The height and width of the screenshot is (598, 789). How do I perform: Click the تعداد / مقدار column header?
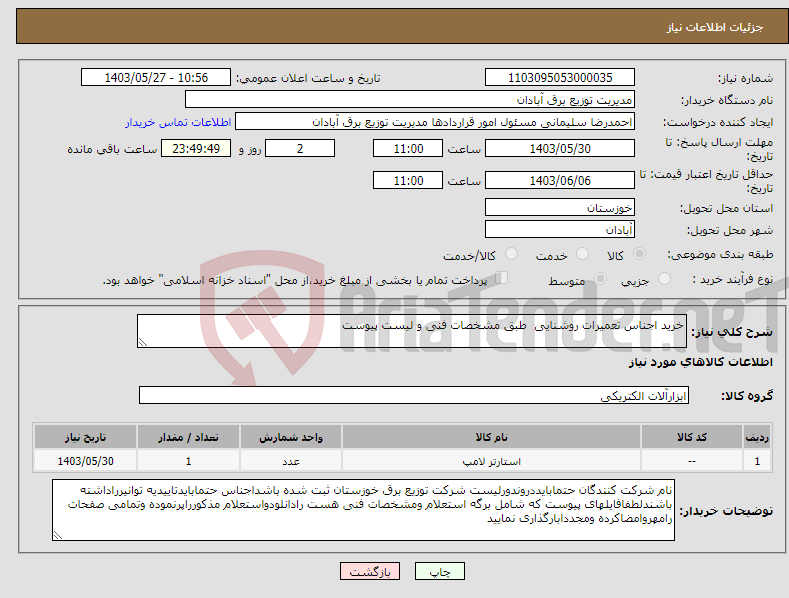188,437
